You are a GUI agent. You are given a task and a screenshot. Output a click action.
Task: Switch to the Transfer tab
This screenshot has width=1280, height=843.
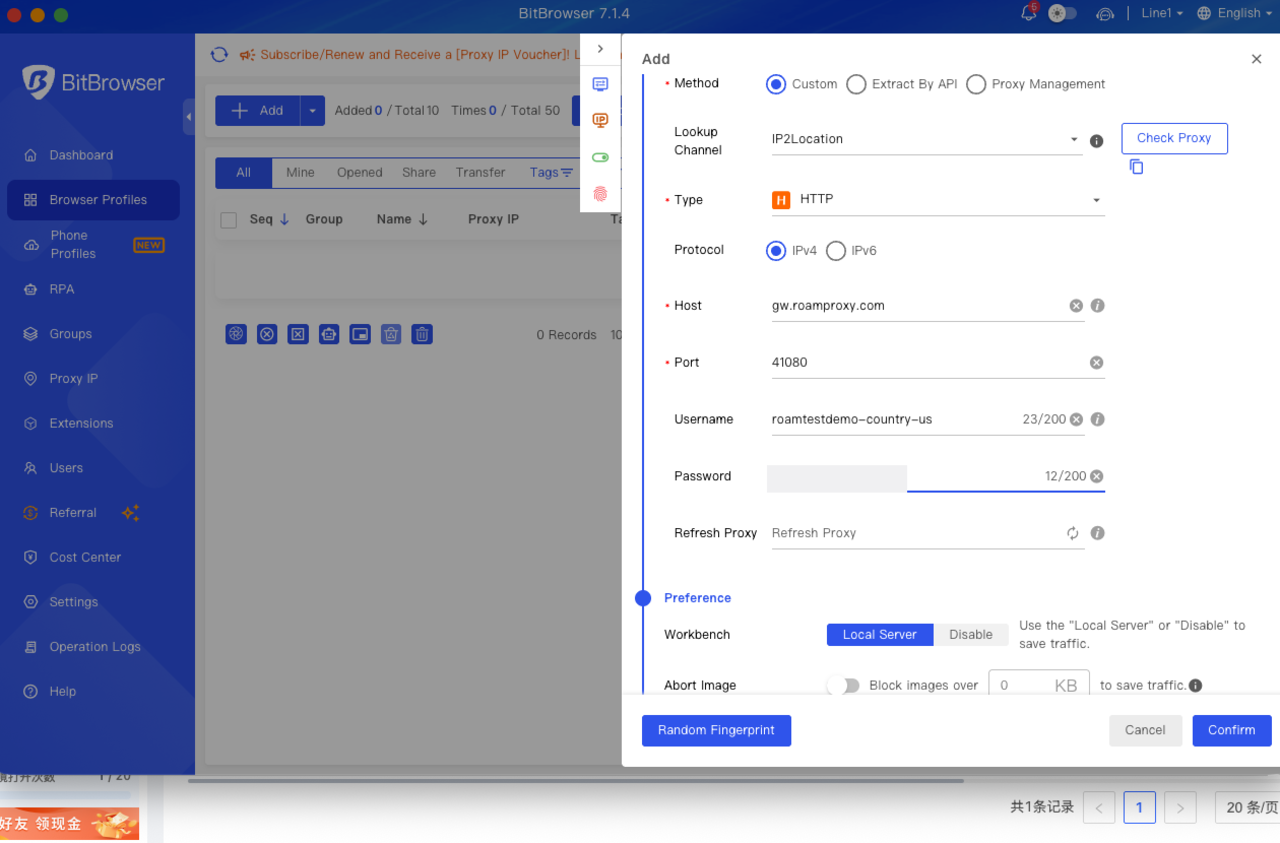[x=480, y=173]
